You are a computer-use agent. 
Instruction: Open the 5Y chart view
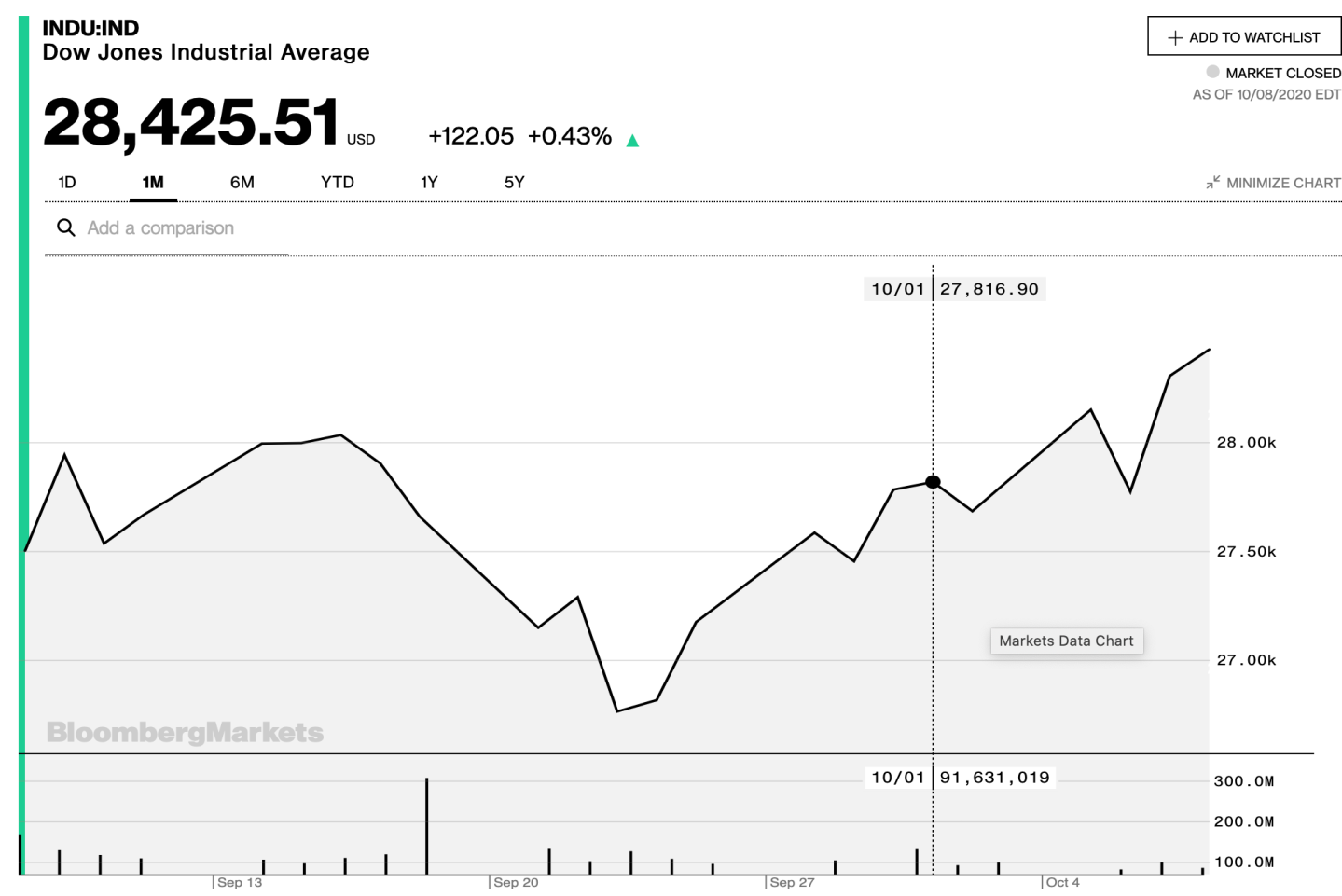click(514, 183)
